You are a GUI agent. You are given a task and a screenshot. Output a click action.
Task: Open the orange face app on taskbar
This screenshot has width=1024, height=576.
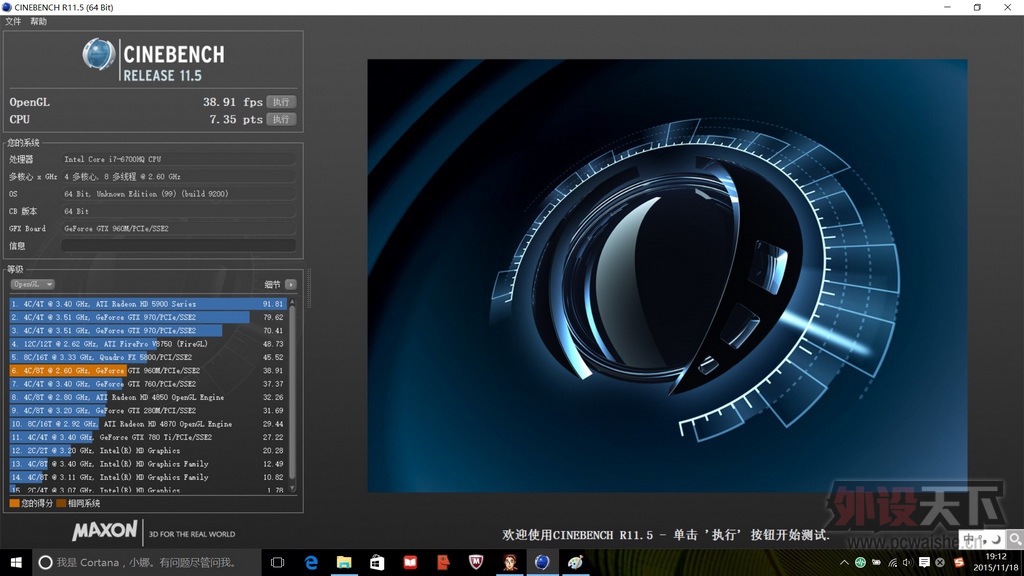[x=443, y=562]
